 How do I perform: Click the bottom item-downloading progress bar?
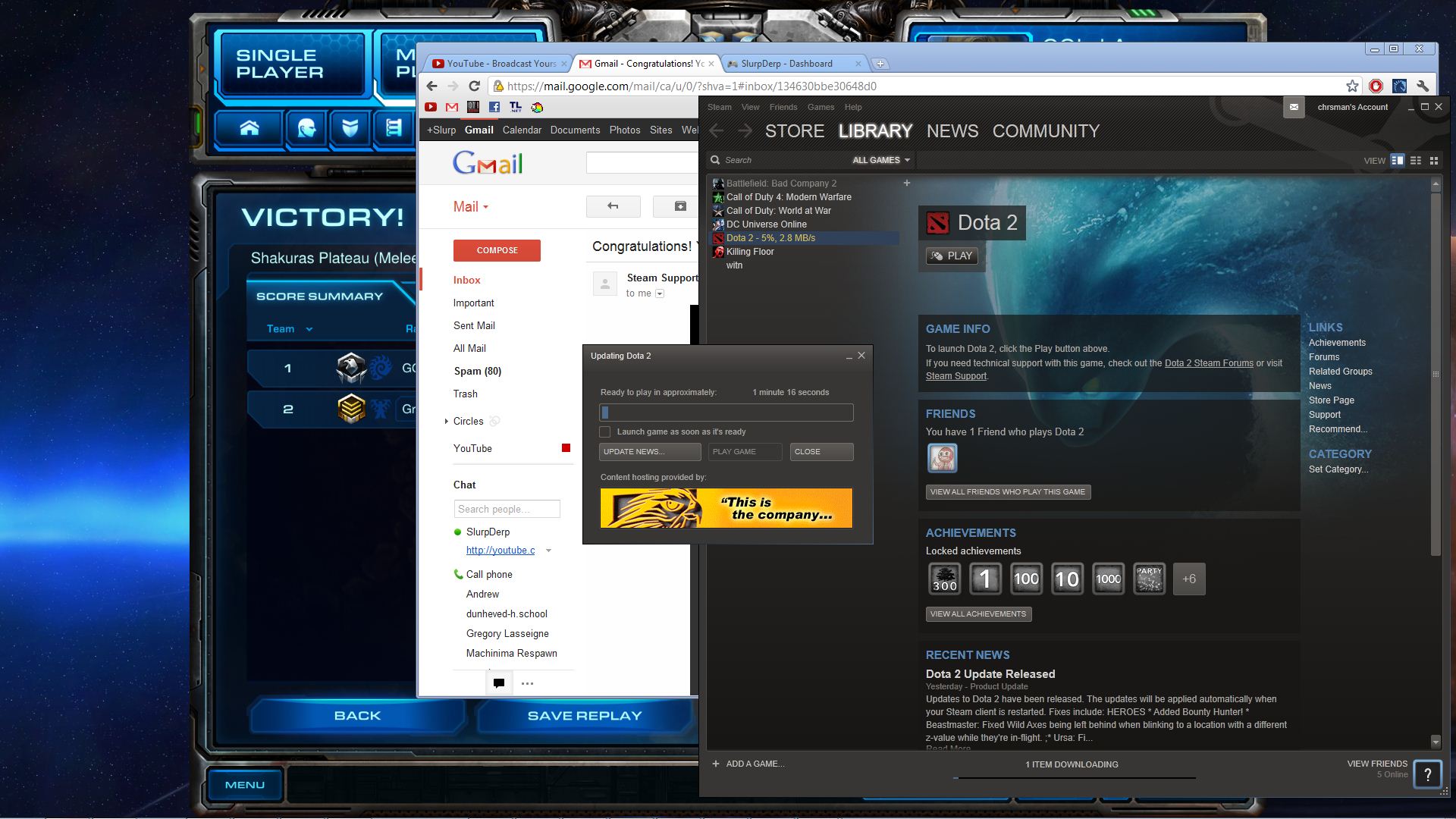[x=1075, y=777]
